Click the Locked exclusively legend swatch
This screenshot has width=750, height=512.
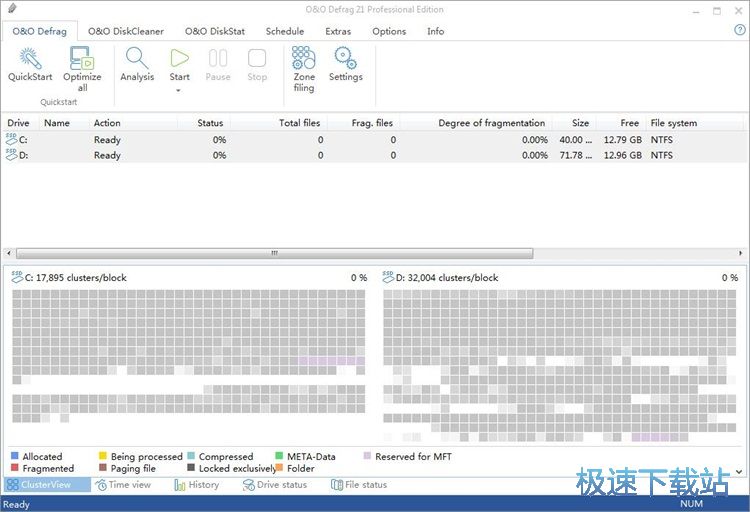point(191,467)
